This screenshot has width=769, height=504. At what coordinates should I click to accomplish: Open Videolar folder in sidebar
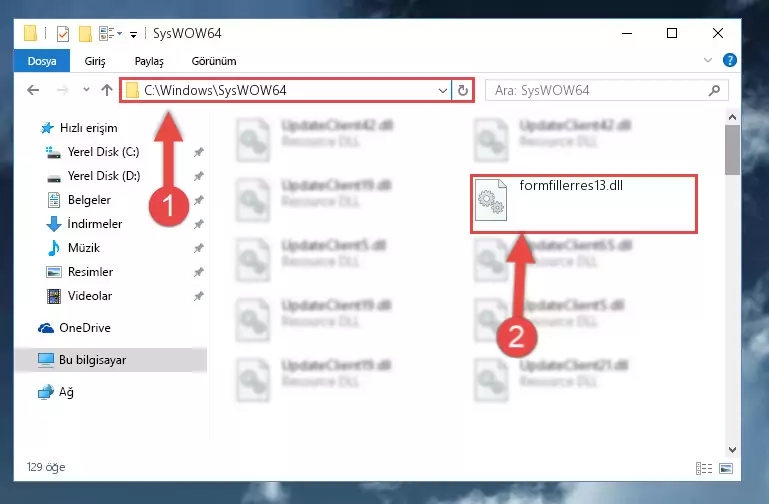(79, 296)
